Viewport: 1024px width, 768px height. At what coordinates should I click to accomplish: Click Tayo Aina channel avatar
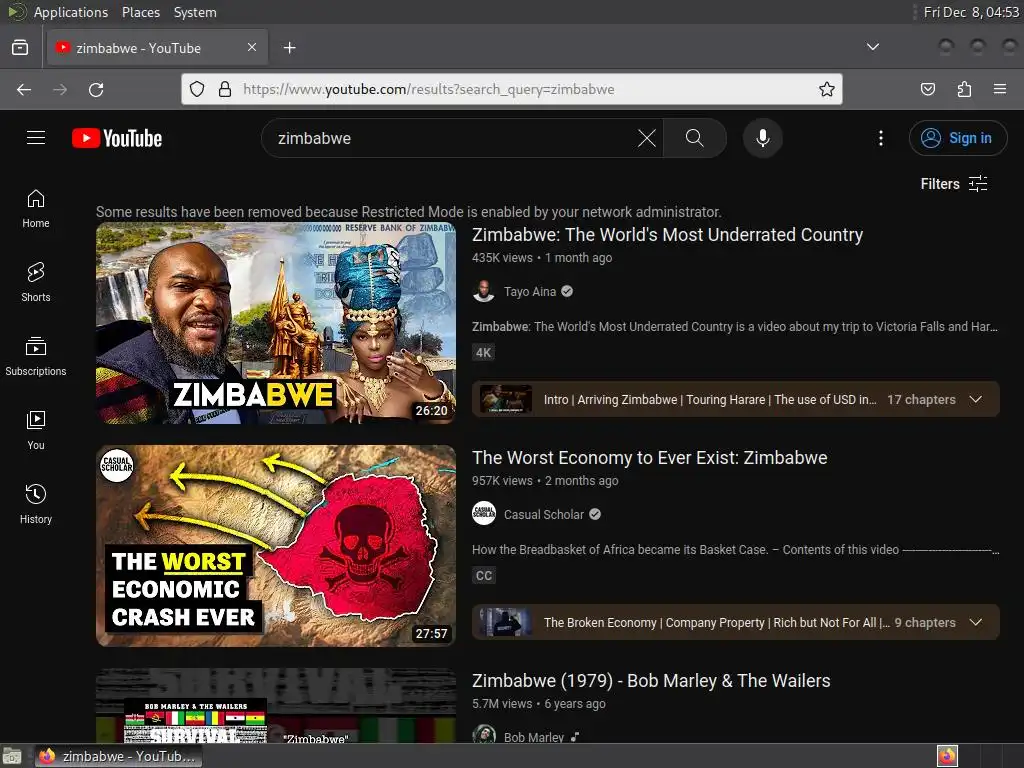(x=484, y=291)
